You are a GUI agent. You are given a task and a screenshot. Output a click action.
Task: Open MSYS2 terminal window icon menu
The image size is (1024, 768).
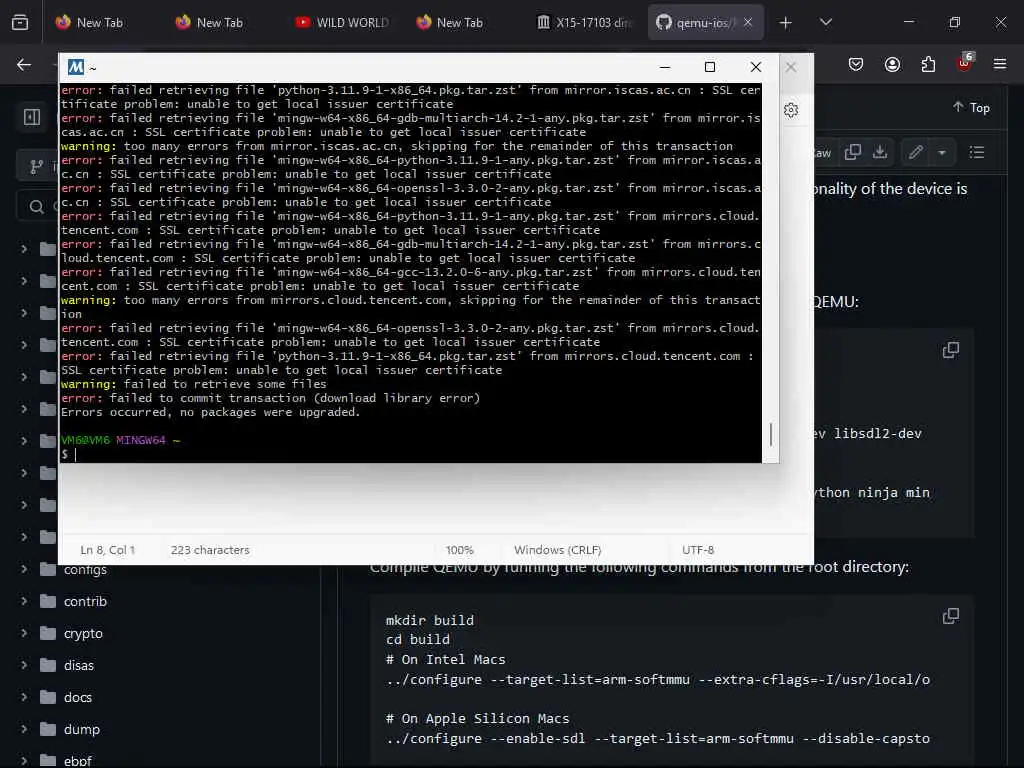(x=76, y=67)
